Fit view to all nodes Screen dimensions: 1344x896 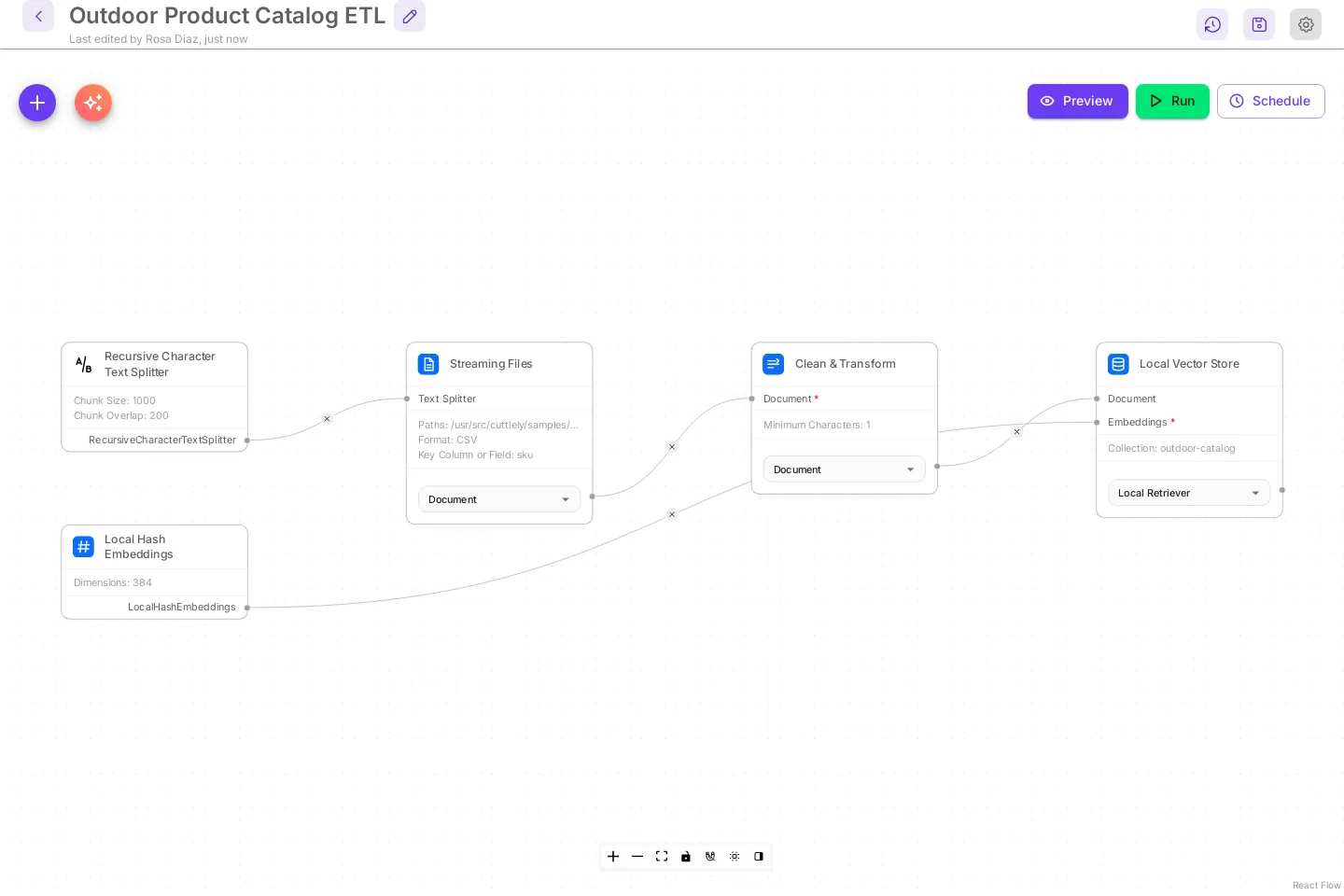pos(662,857)
